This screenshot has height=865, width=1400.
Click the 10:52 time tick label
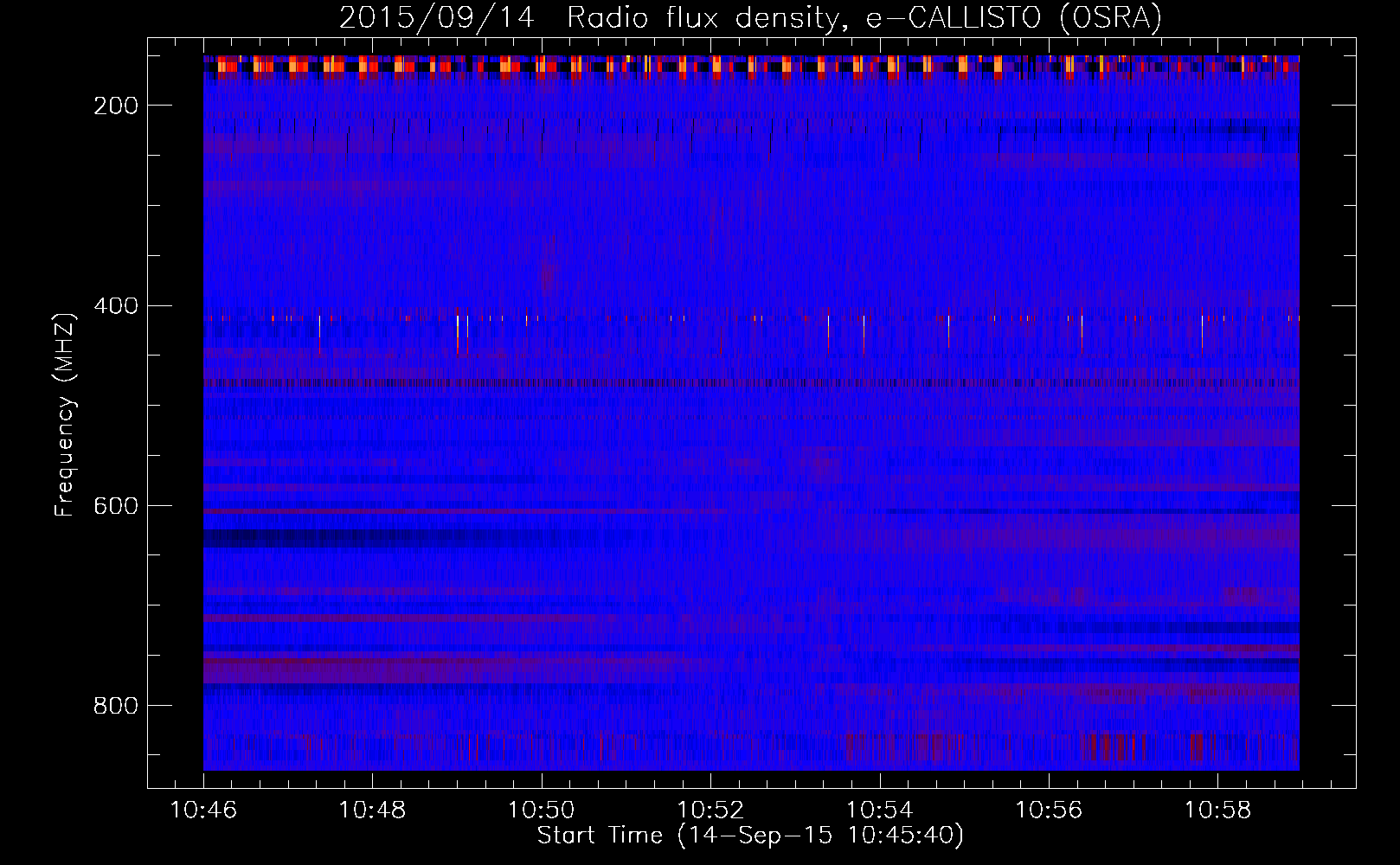point(710,811)
